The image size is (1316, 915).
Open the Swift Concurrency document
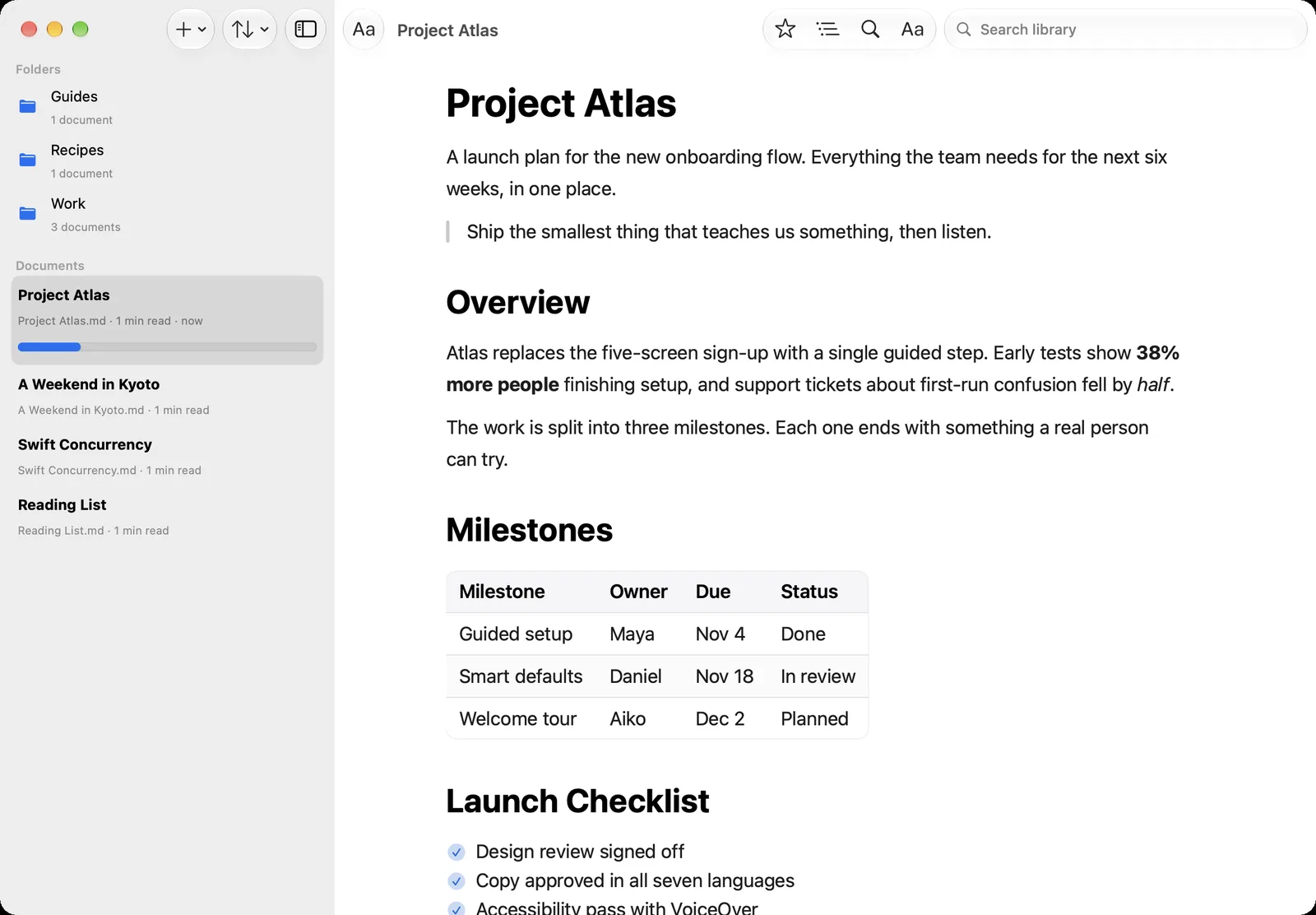pyautogui.click(x=167, y=456)
